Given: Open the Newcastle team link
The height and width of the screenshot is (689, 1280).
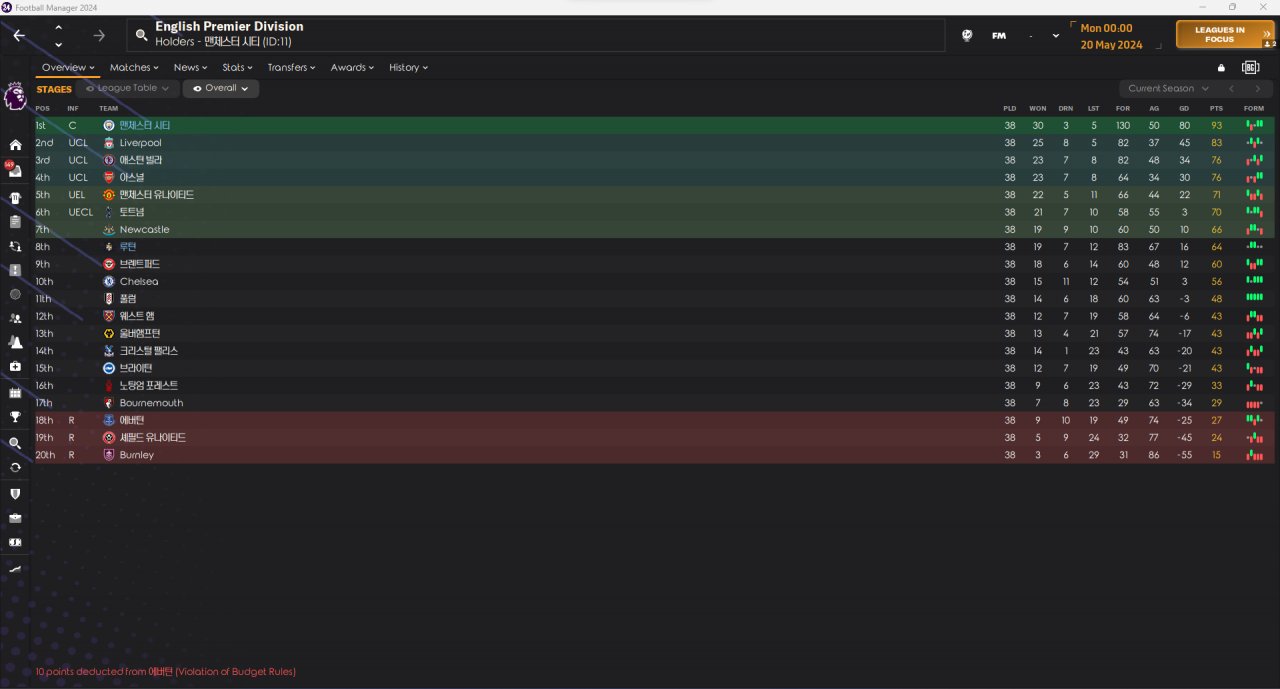Looking at the screenshot, I should click(144, 230).
